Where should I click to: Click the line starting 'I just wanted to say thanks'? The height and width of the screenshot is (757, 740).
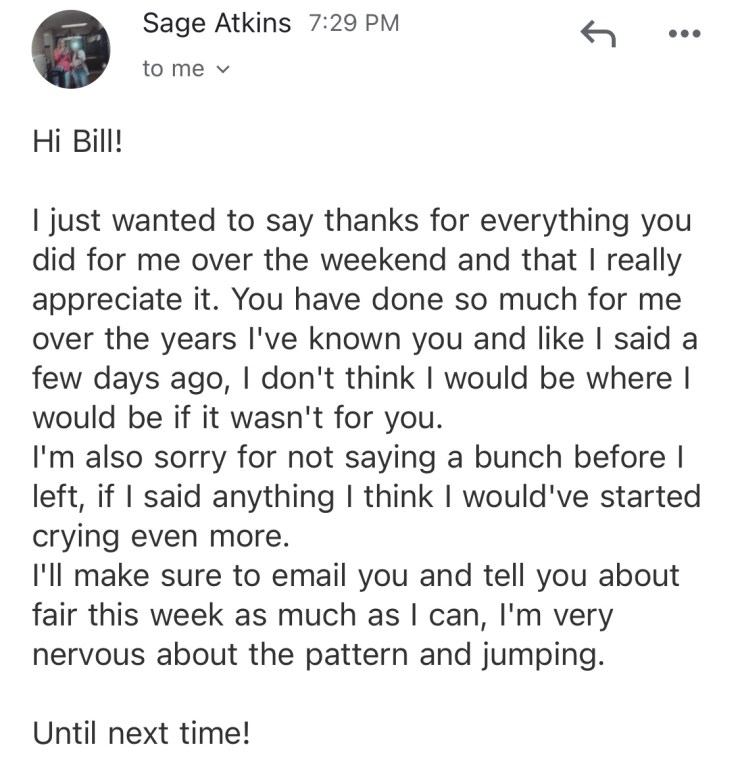point(362,221)
